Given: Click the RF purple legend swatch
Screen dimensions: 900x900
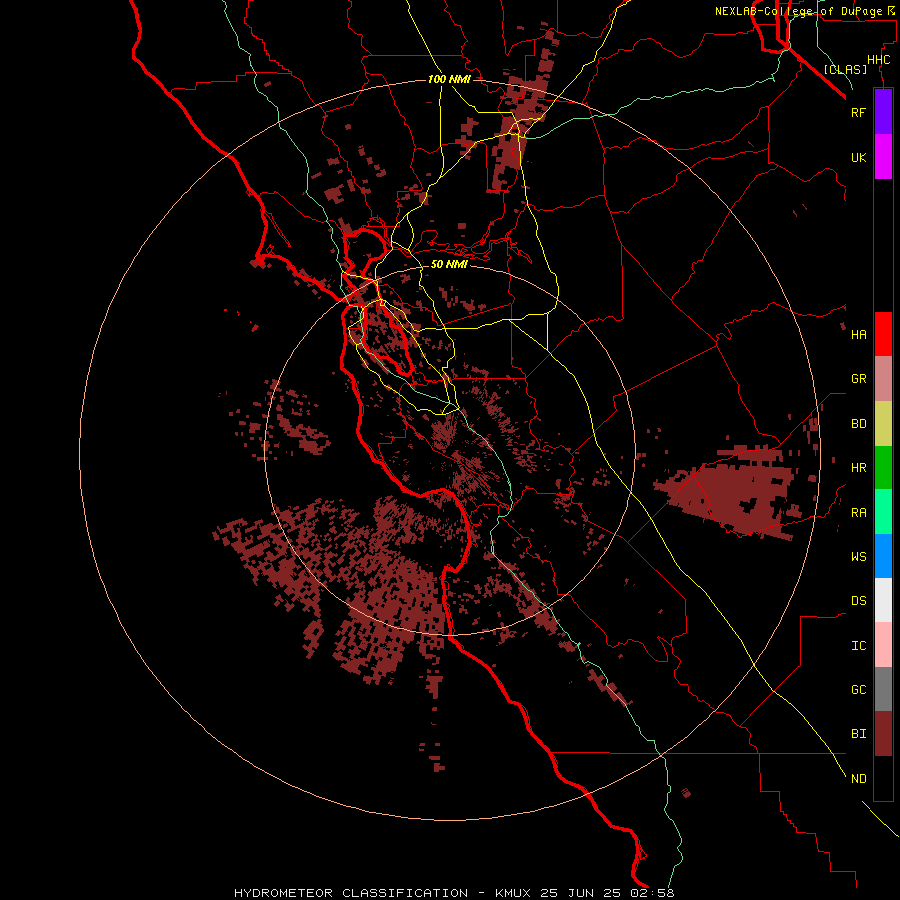Looking at the screenshot, I should (x=883, y=112).
